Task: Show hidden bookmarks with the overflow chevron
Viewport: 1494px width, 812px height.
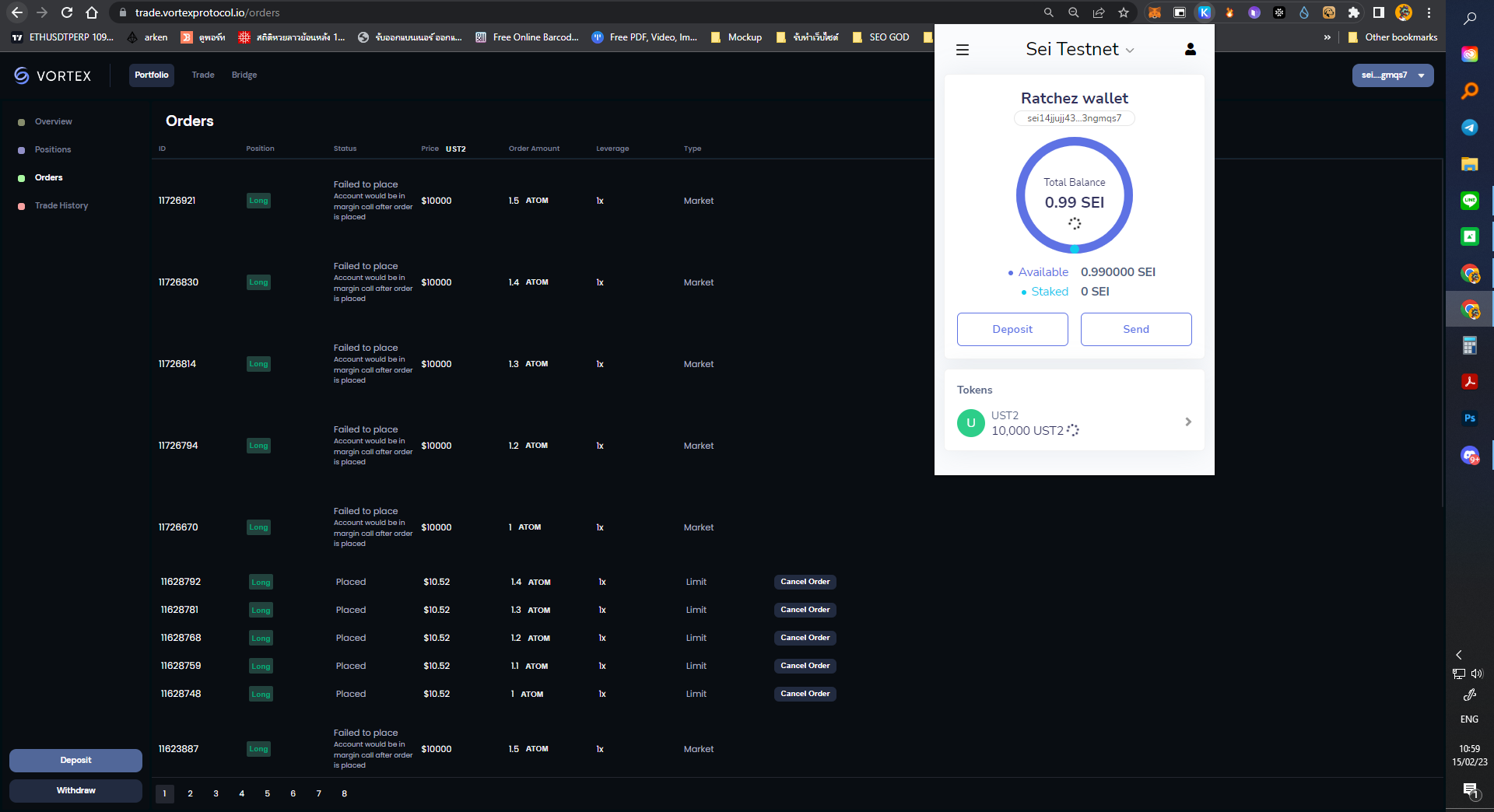Action: click(1327, 37)
